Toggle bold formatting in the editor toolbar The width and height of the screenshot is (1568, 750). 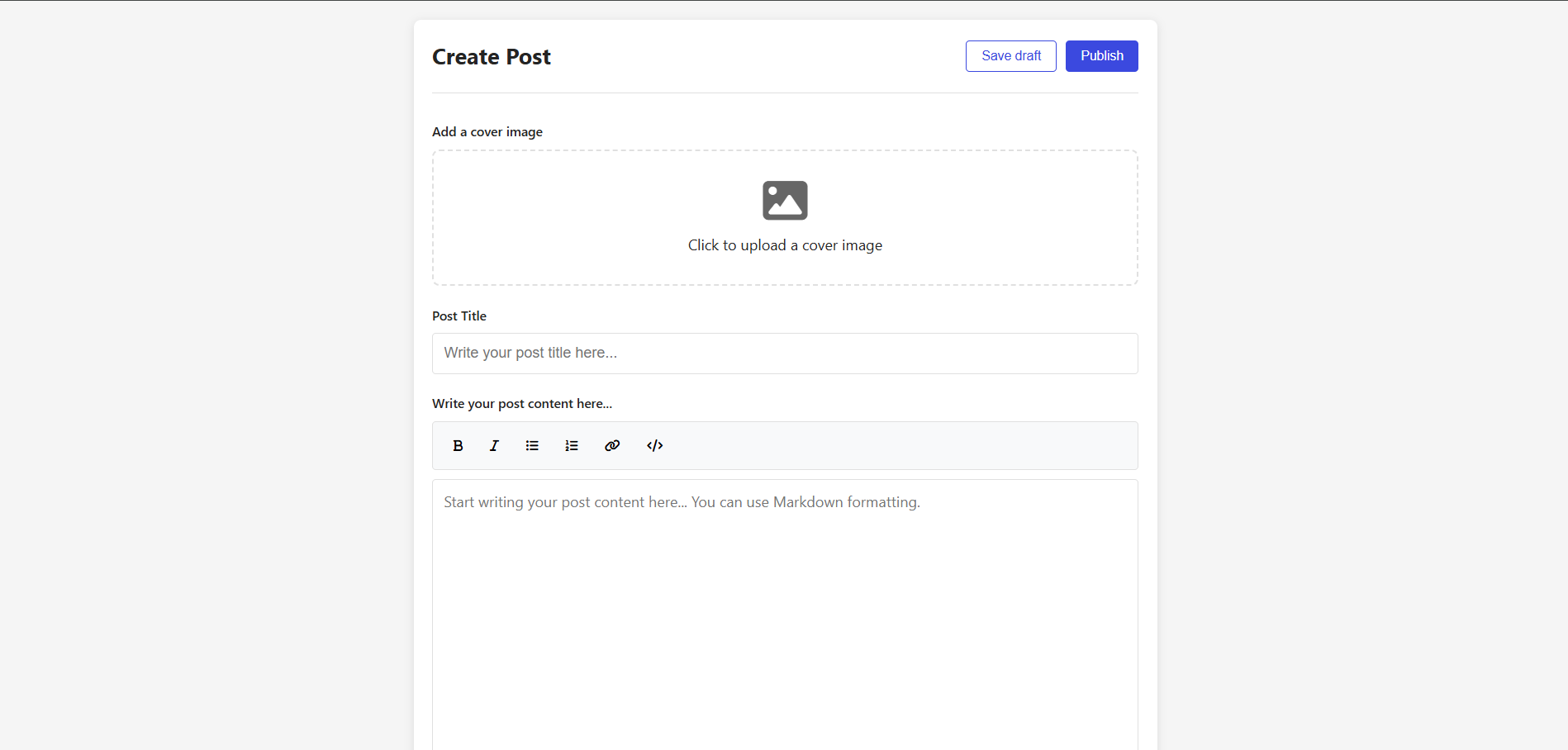(458, 446)
